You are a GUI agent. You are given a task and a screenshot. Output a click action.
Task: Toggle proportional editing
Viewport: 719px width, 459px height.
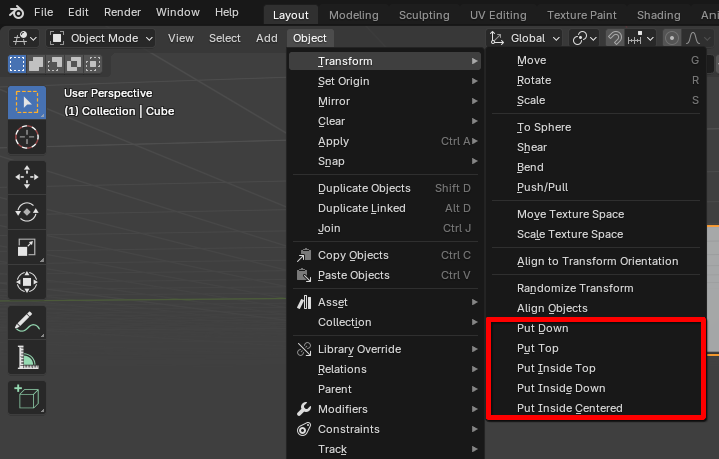pos(672,38)
